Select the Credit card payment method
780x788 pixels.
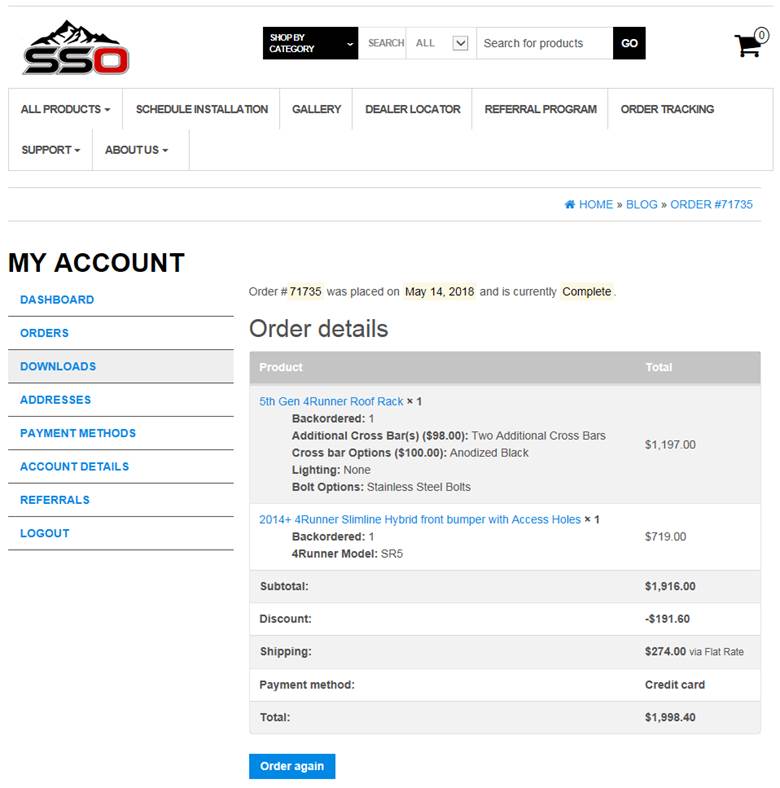coord(674,684)
